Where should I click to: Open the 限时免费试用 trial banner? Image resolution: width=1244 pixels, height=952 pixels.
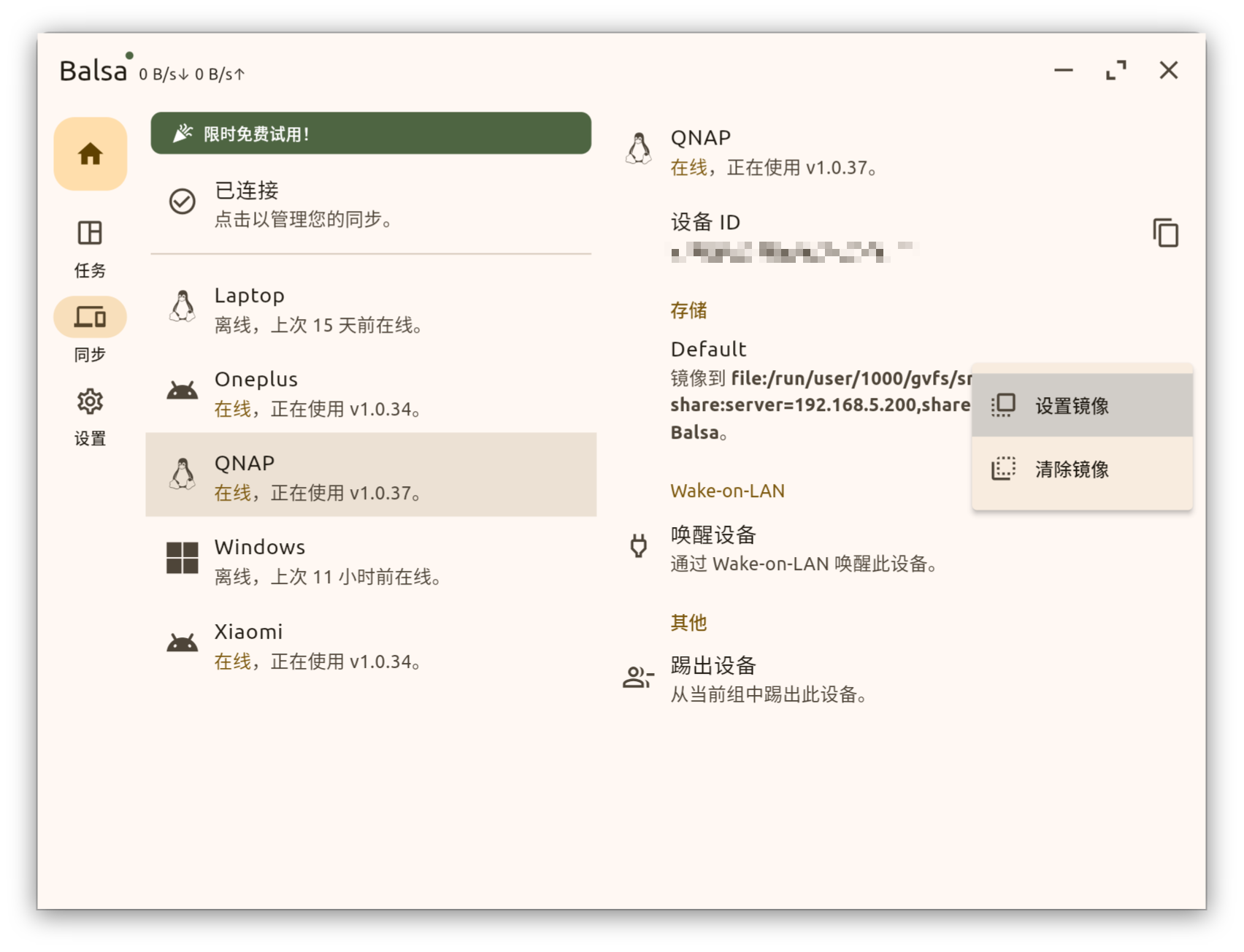tap(371, 134)
